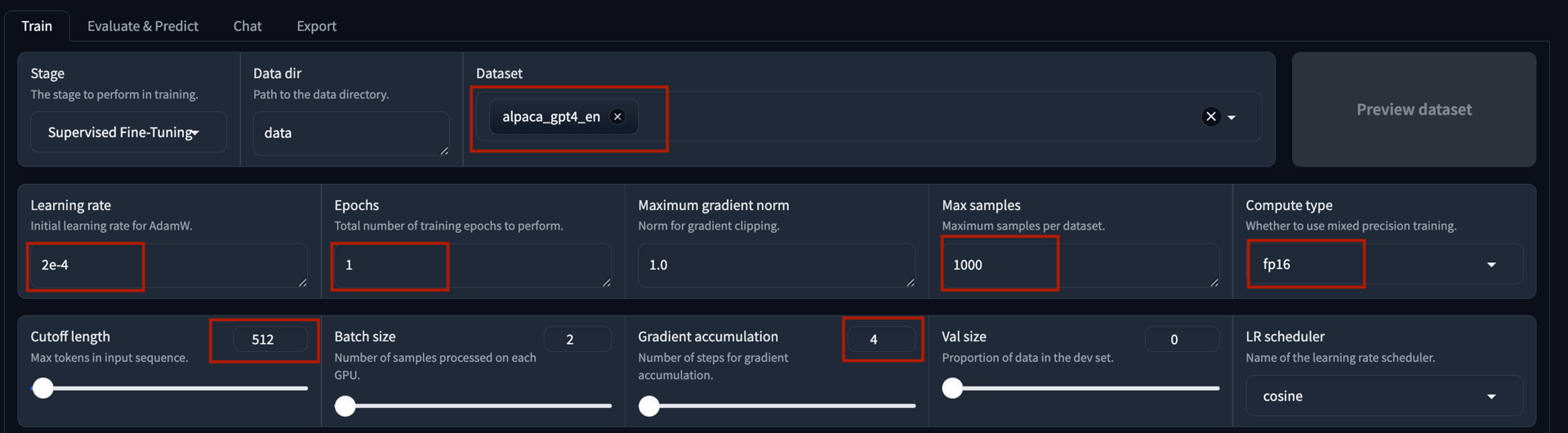Click the Preview dataset button
This screenshot has width=1568, height=433.
1413,109
